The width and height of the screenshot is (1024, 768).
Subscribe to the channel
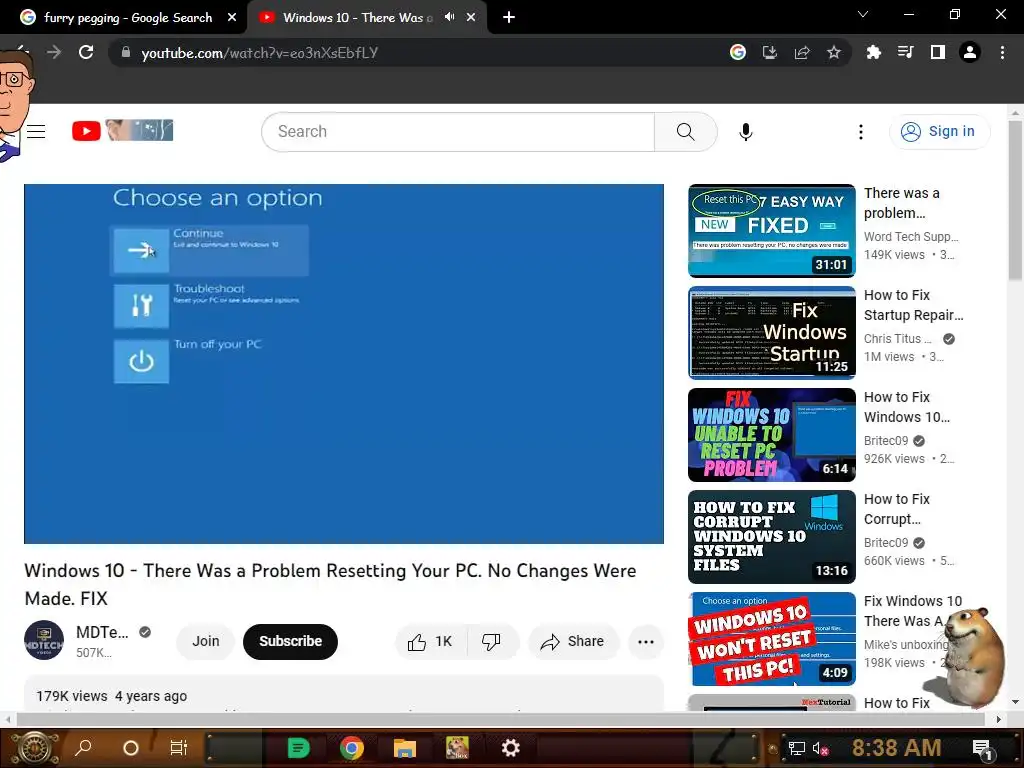291,641
